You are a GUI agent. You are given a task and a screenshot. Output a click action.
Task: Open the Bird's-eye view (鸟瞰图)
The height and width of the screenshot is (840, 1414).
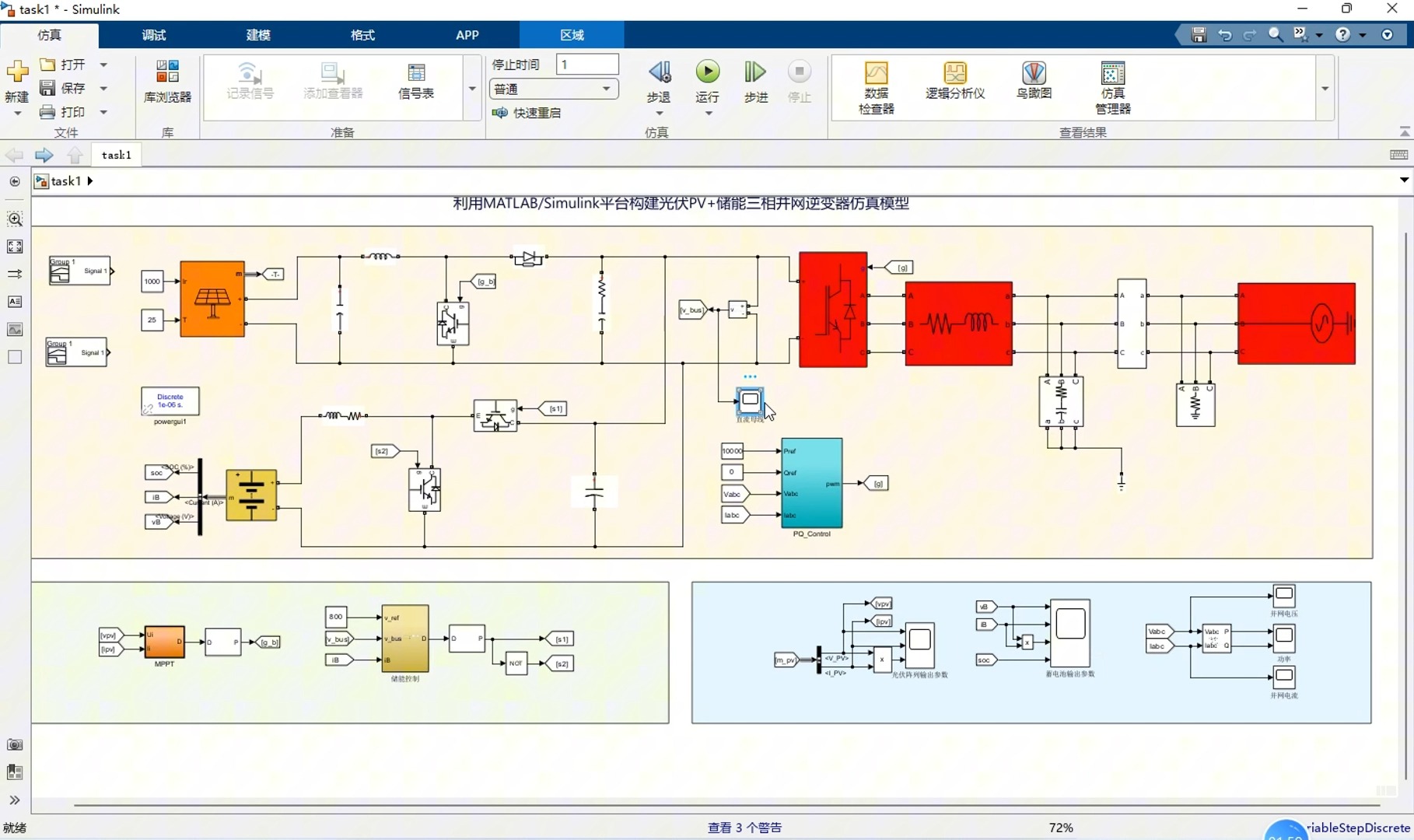point(1034,82)
